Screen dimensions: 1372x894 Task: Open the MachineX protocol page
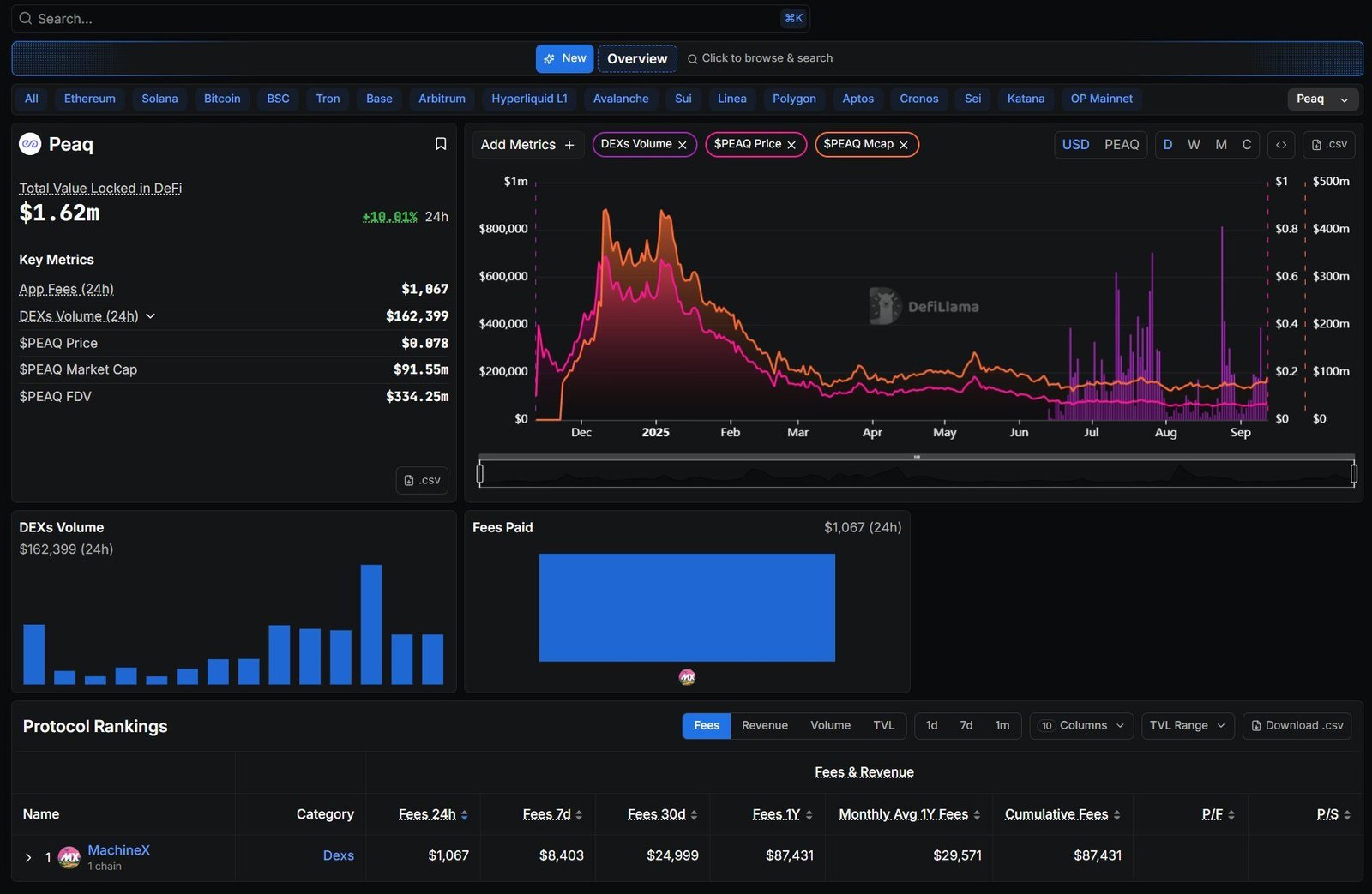(118, 849)
